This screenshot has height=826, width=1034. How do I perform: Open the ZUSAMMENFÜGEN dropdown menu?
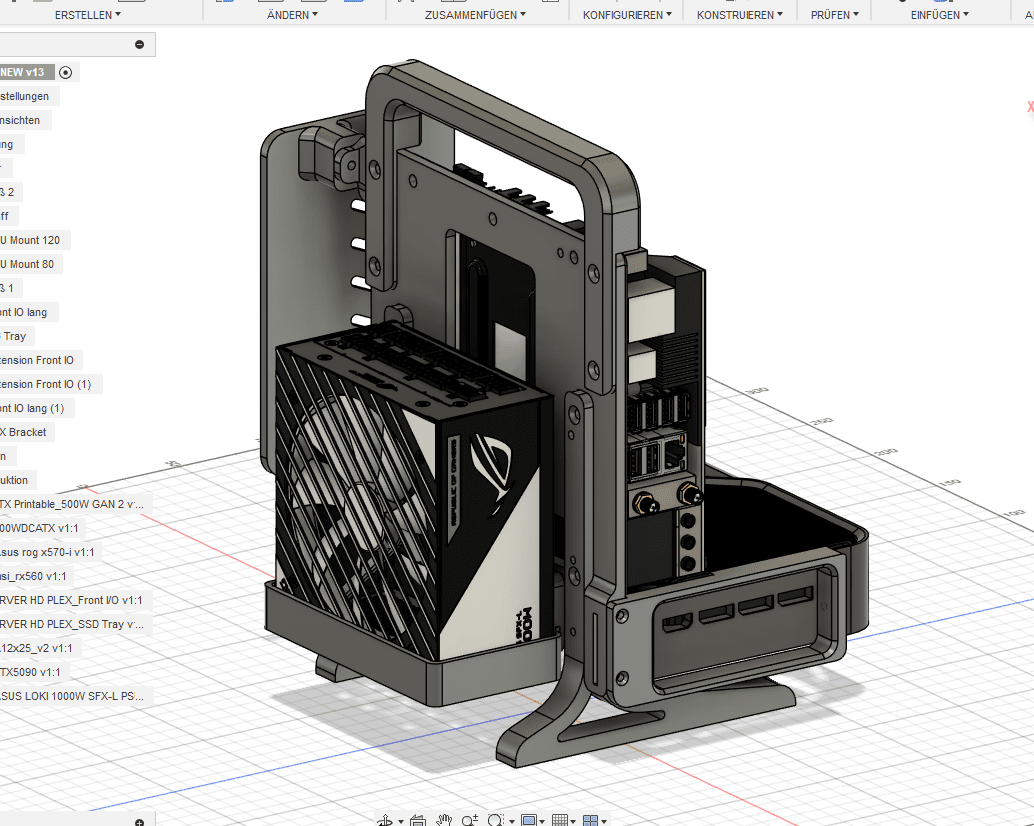pos(475,15)
